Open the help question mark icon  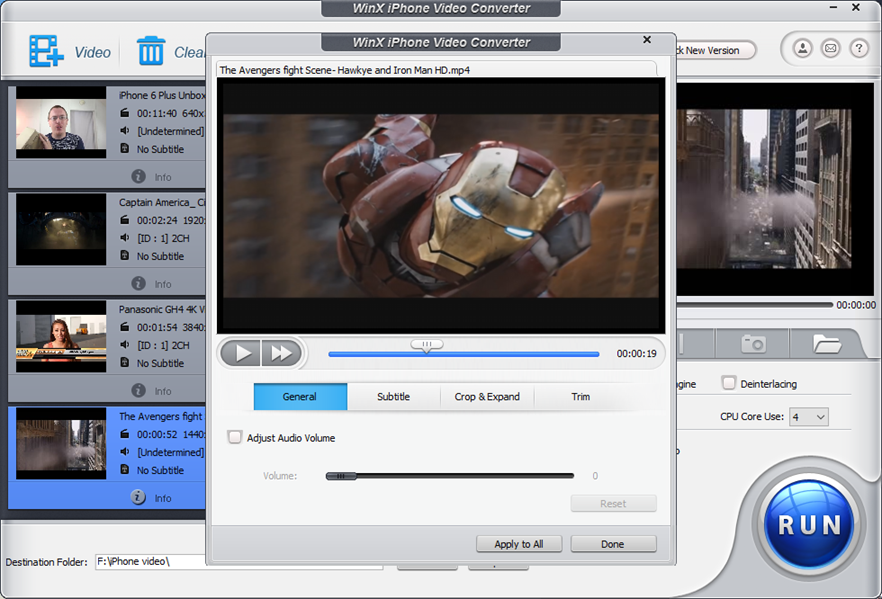click(x=858, y=49)
